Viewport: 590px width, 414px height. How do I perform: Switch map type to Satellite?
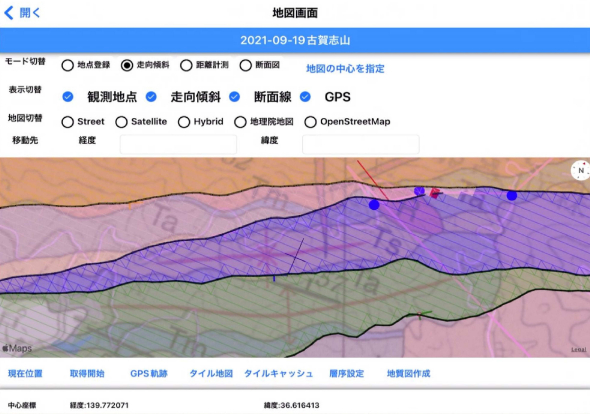click(x=121, y=122)
